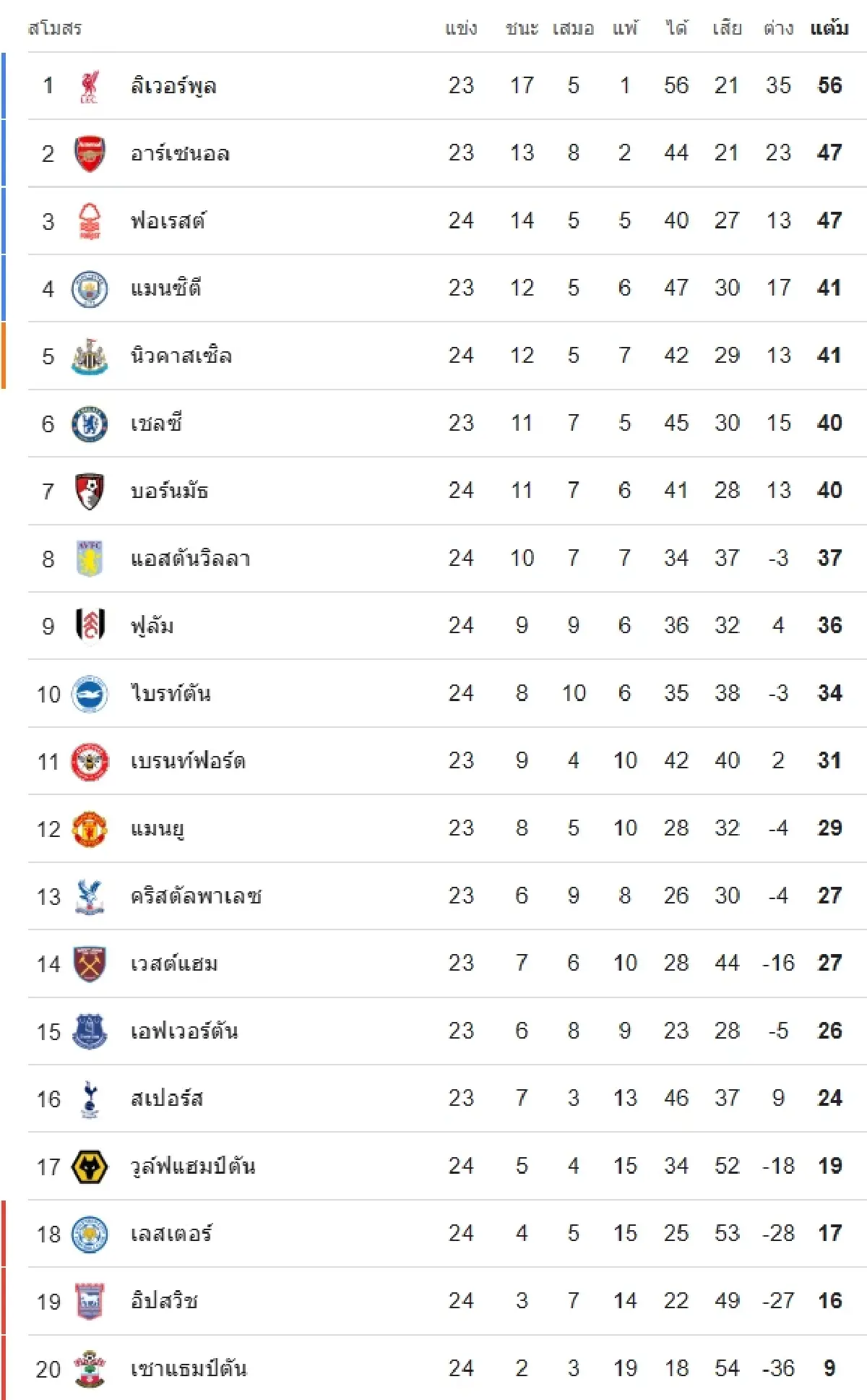Viewport: 867px width, 1400px height.
Task: Click the Wolves club crest
Action: click(90, 1167)
